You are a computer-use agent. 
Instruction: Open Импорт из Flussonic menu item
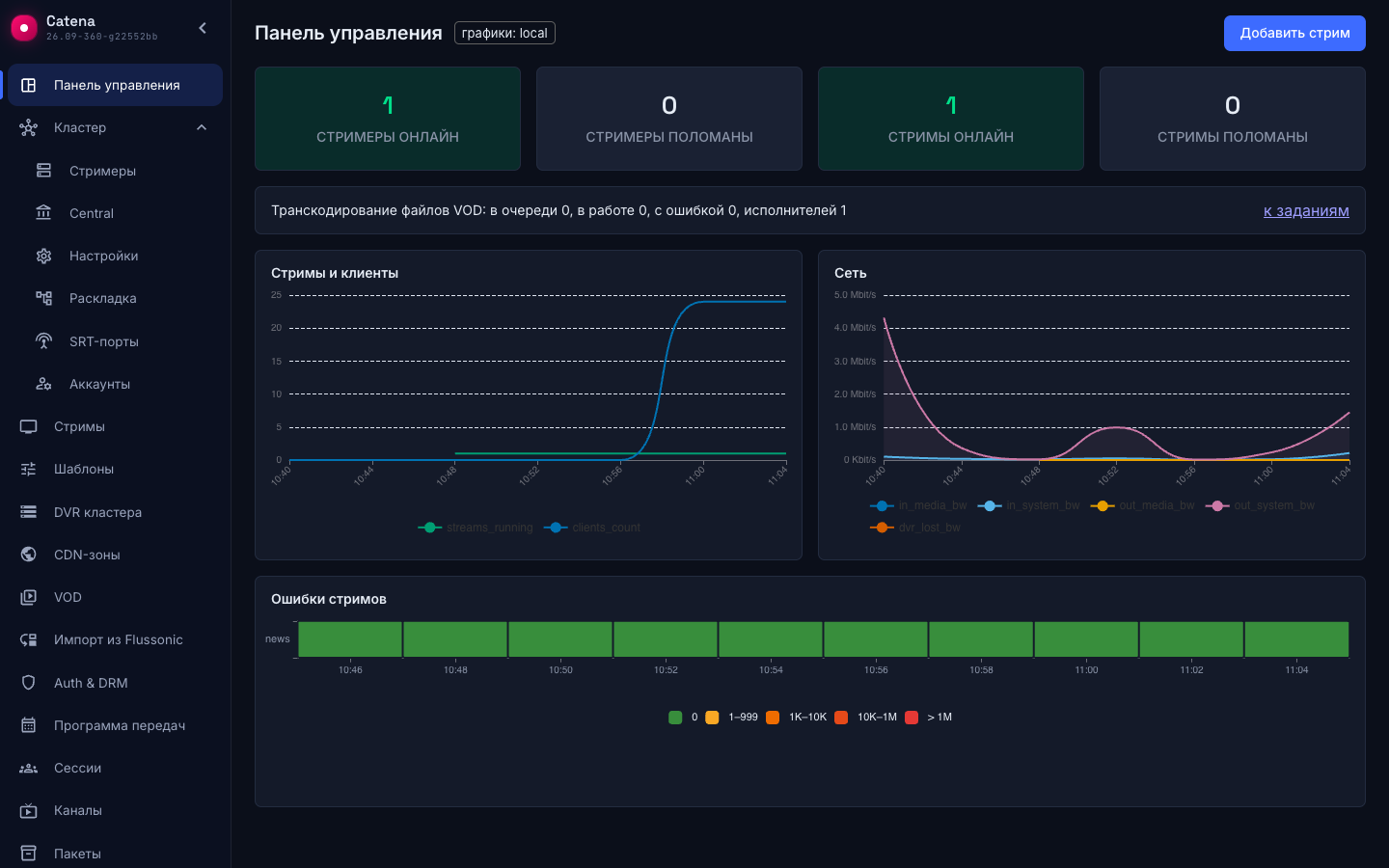tap(115, 639)
